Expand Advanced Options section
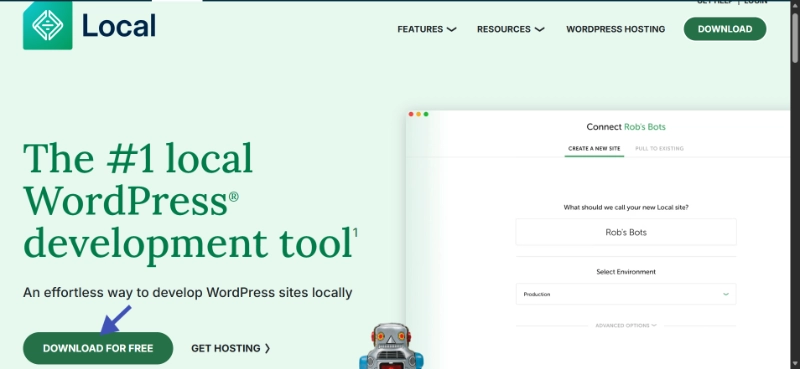 point(626,325)
